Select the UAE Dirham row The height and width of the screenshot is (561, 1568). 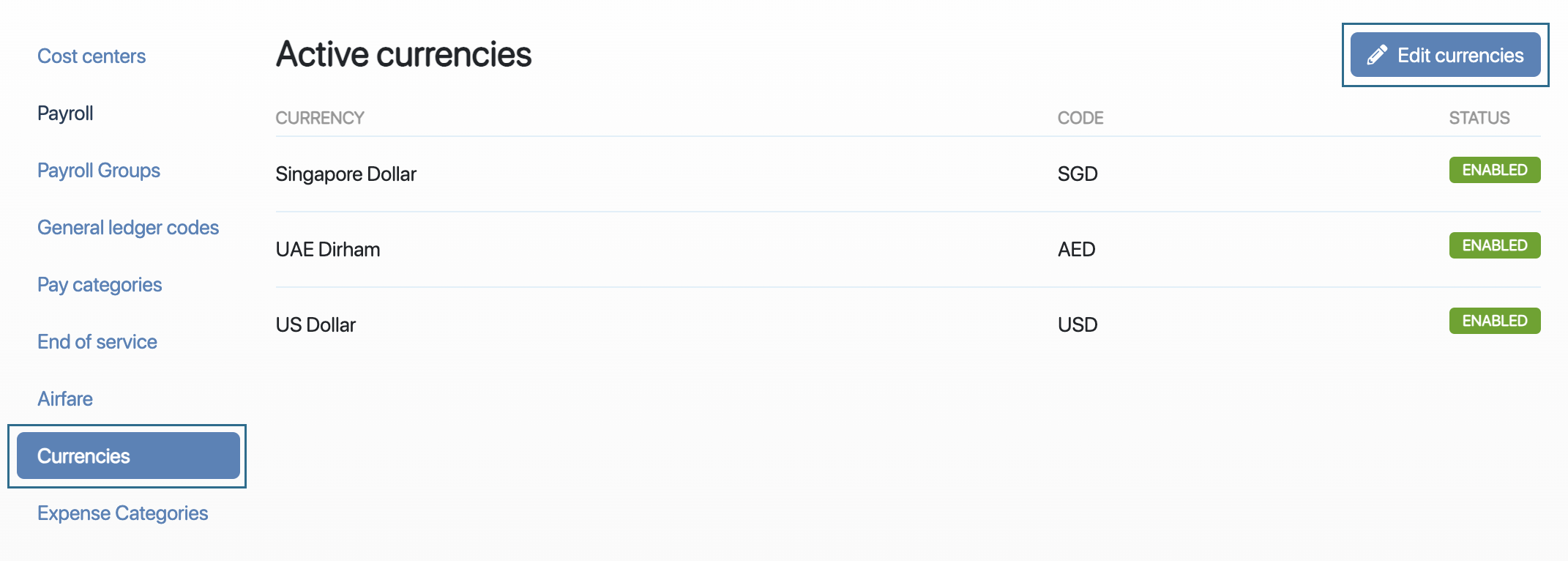tap(908, 250)
